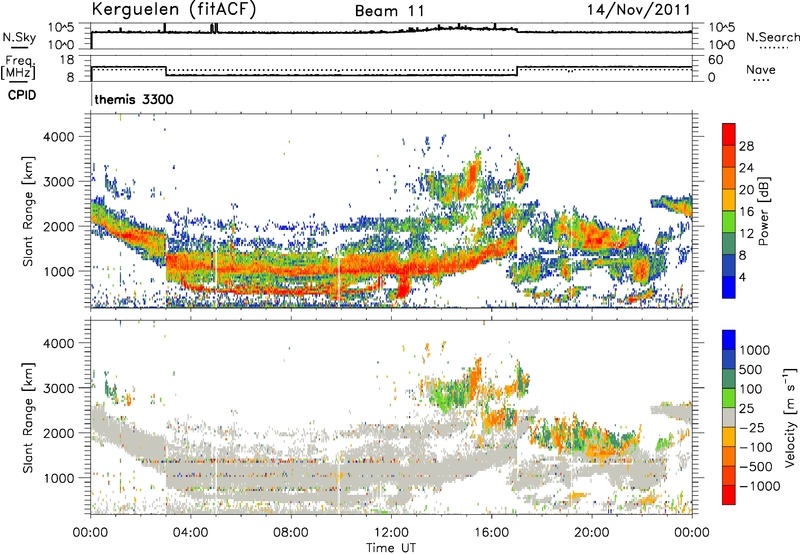Click the '08:00' time tick label
This screenshot has height=554, width=800.
coord(291,533)
